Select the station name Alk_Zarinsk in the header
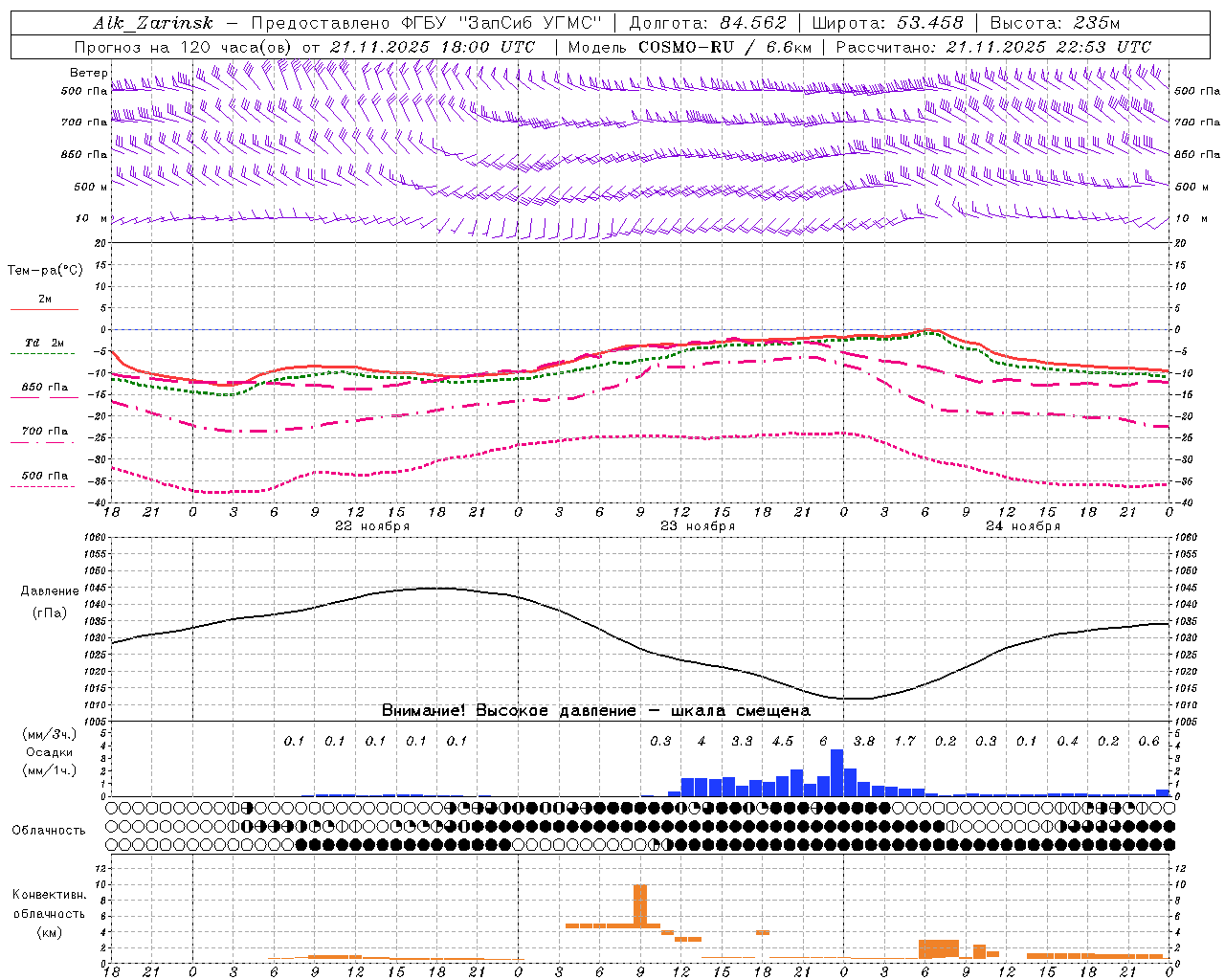 pyautogui.click(x=153, y=23)
